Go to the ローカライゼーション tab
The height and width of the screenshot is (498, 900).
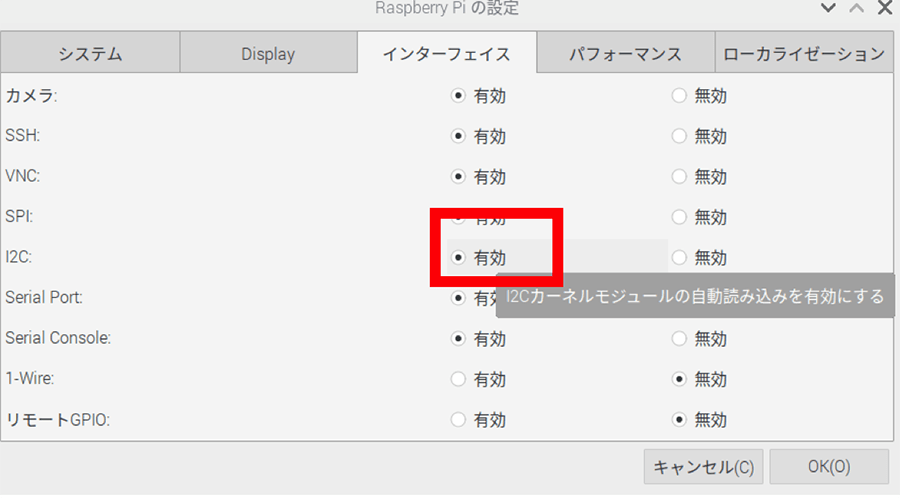point(804,53)
